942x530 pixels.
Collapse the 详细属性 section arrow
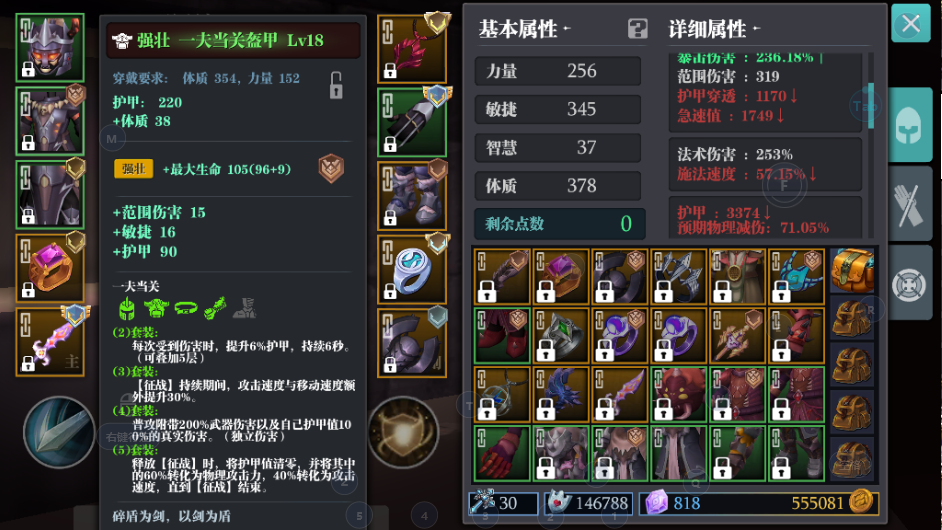756,28
